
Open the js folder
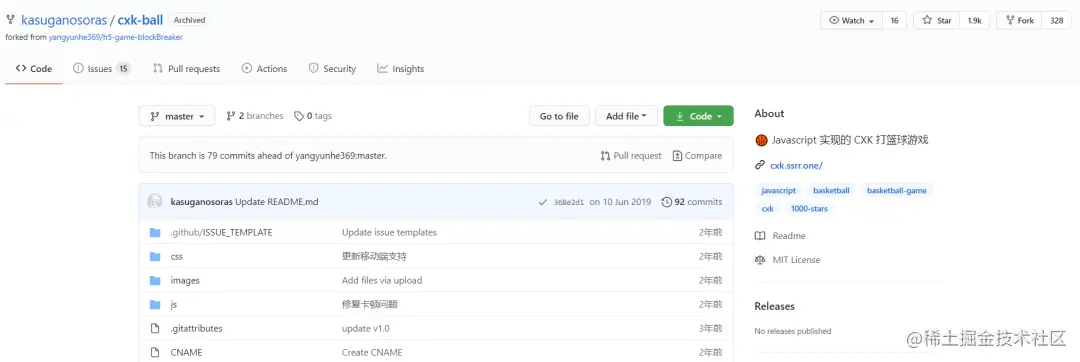coord(174,304)
